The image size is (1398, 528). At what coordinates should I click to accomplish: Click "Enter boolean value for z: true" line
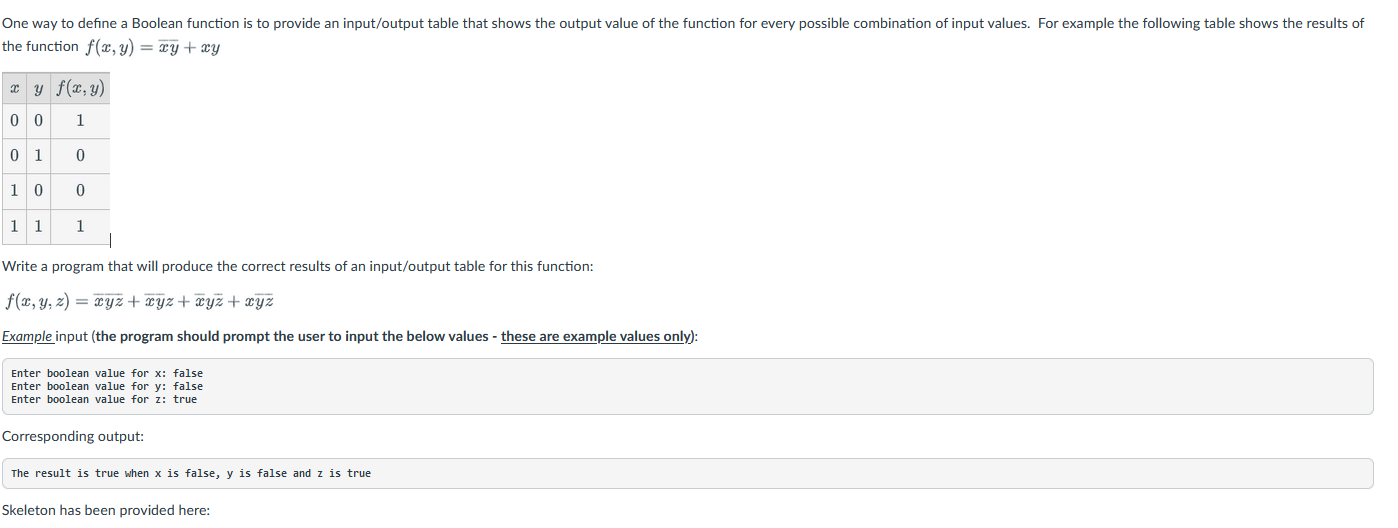(x=104, y=399)
